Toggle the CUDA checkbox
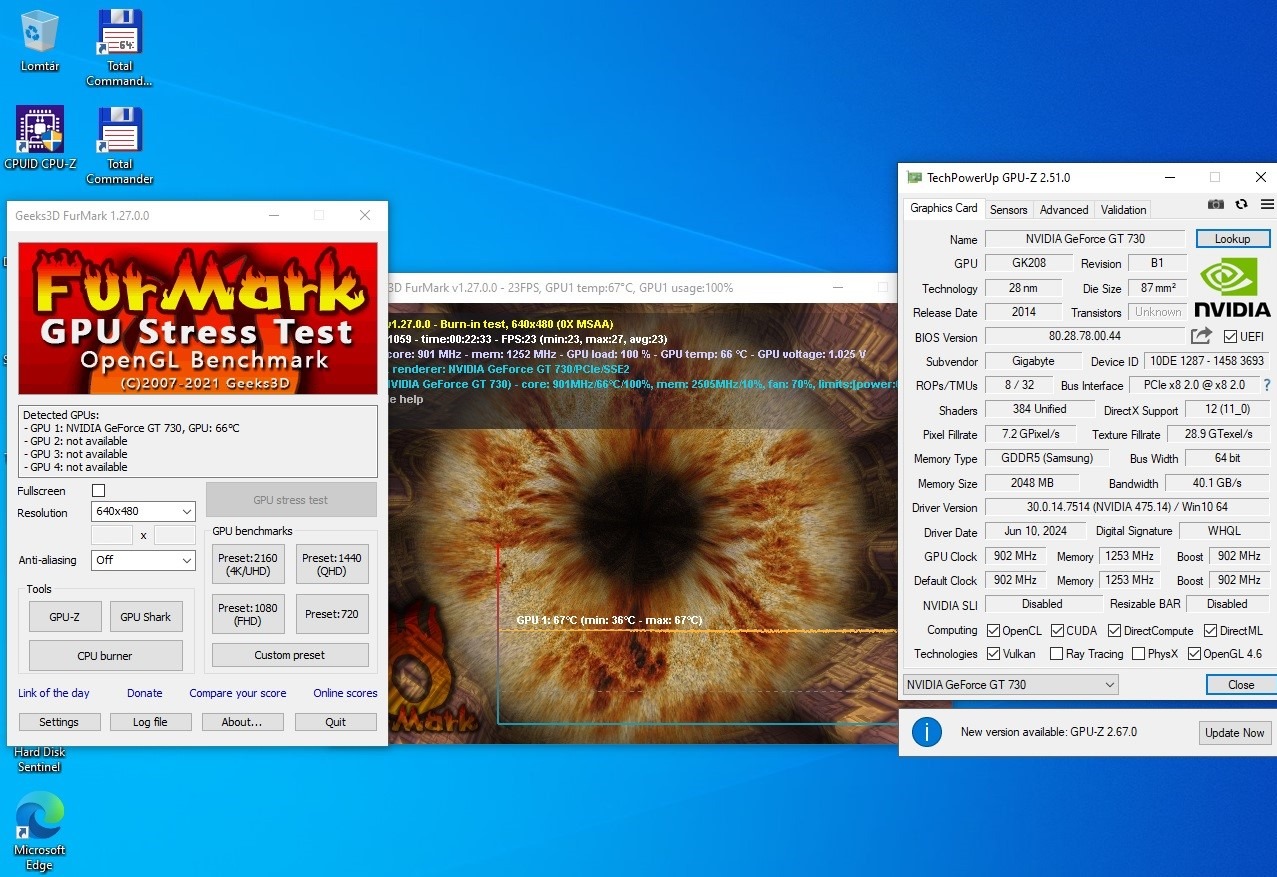Screen dimensions: 1277x877 (1056, 631)
